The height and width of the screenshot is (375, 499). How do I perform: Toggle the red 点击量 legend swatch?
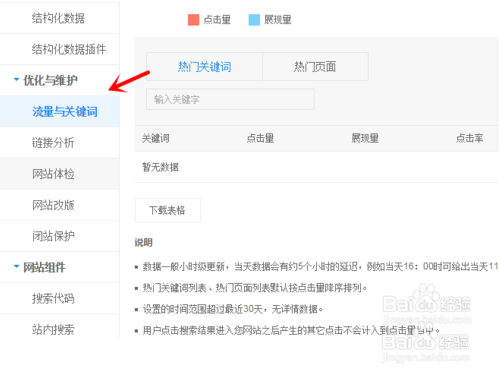[x=193, y=20]
